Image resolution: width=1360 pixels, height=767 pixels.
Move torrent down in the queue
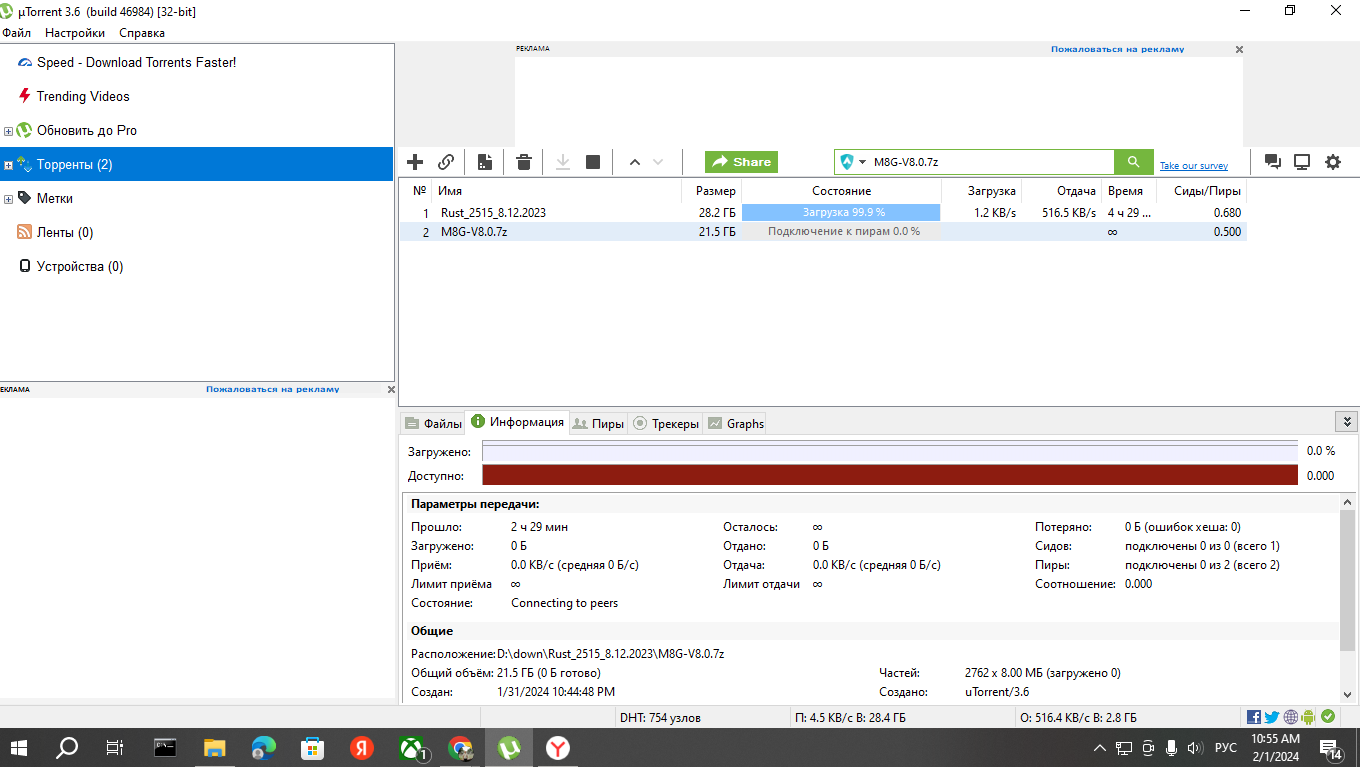tap(658, 162)
